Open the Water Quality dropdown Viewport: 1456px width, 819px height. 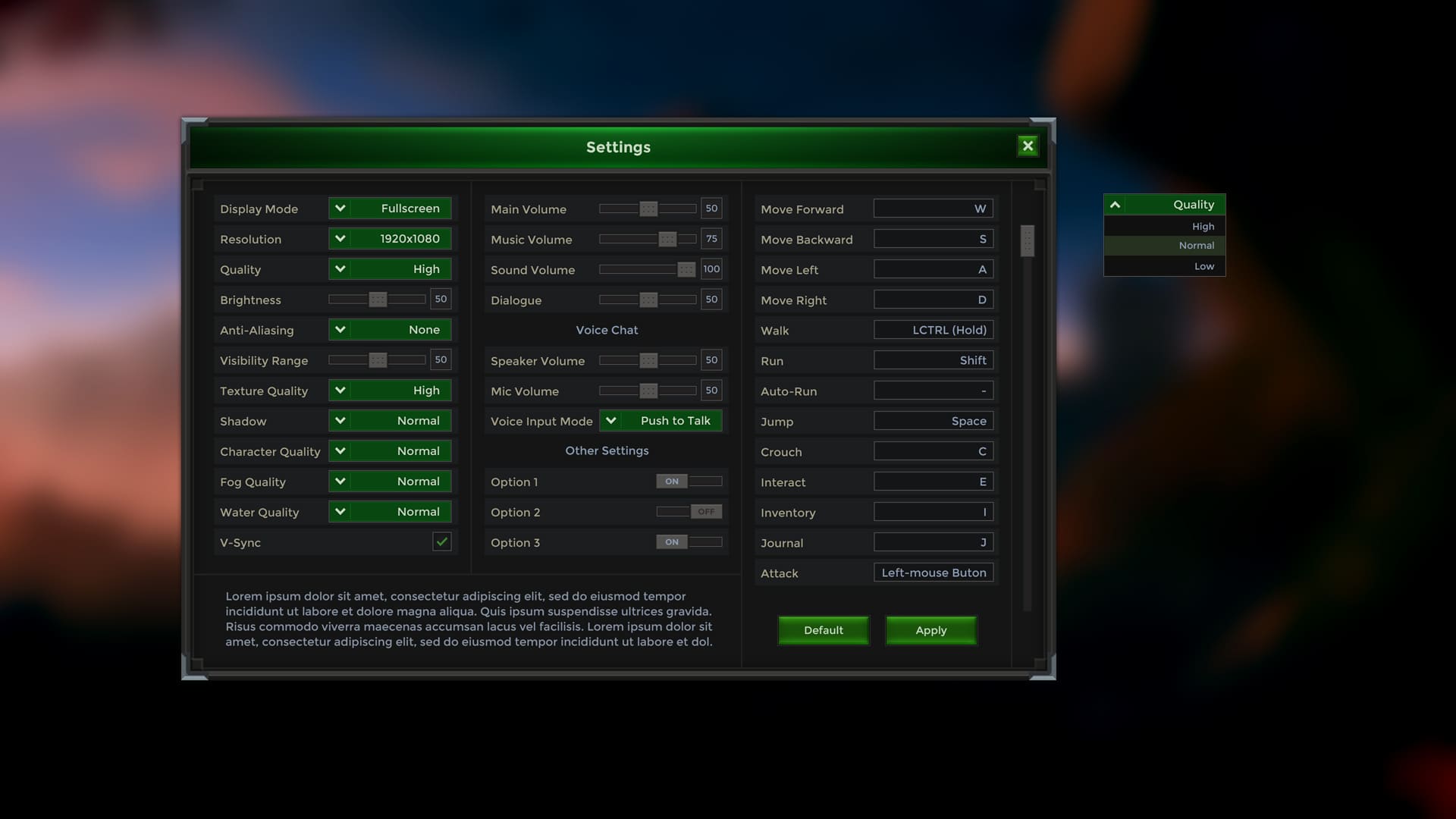pyautogui.click(x=390, y=512)
